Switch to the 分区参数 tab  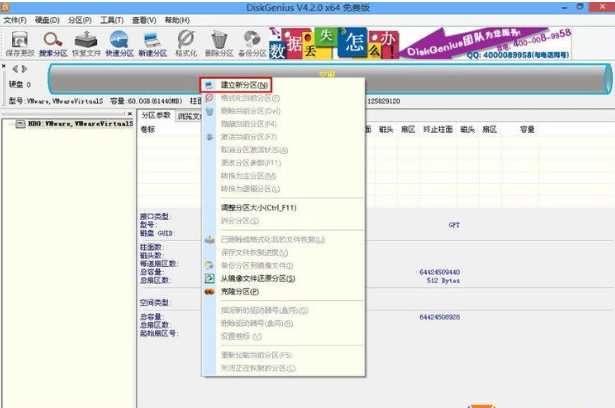[155, 116]
